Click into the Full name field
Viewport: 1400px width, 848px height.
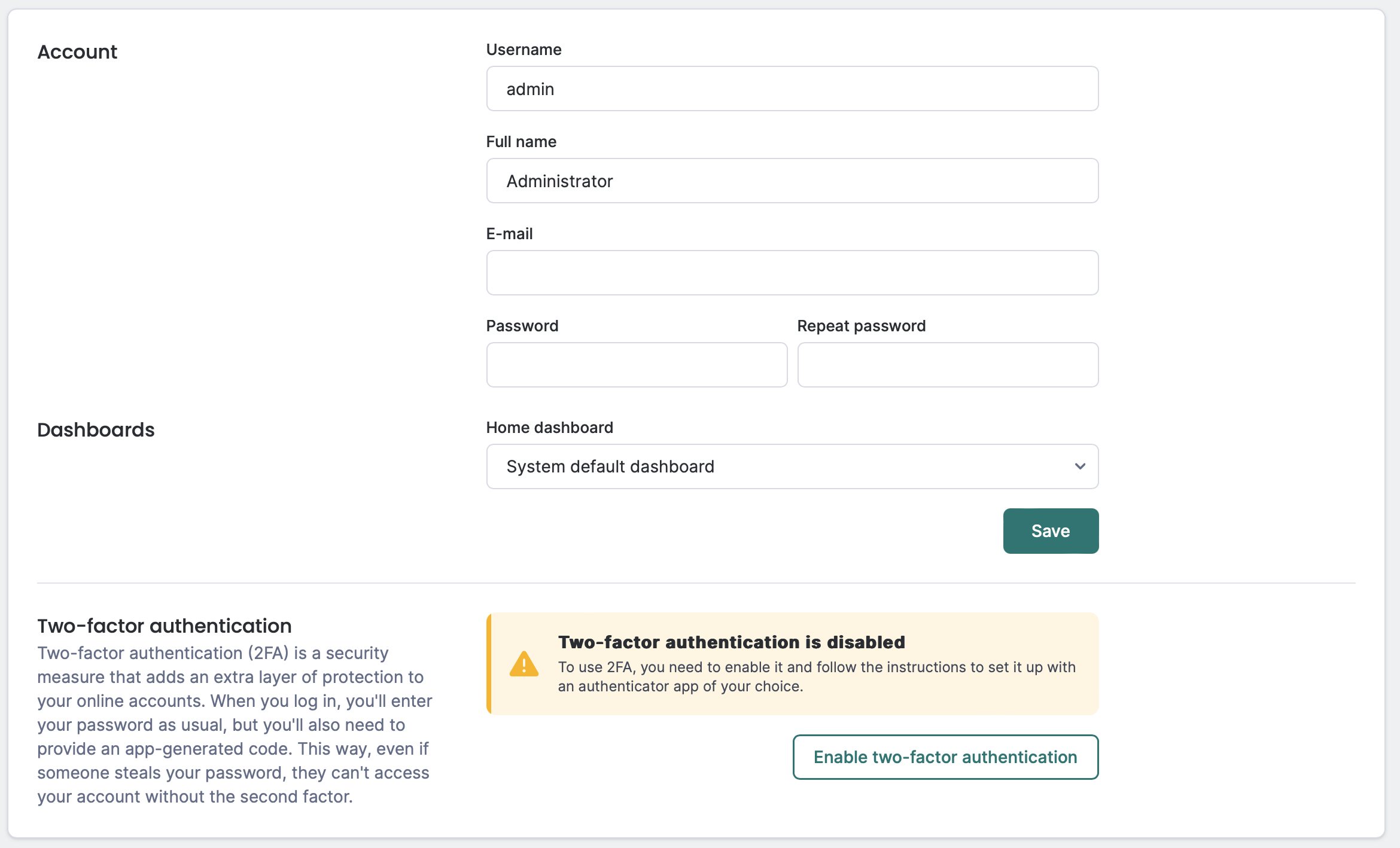click(792, 181)
